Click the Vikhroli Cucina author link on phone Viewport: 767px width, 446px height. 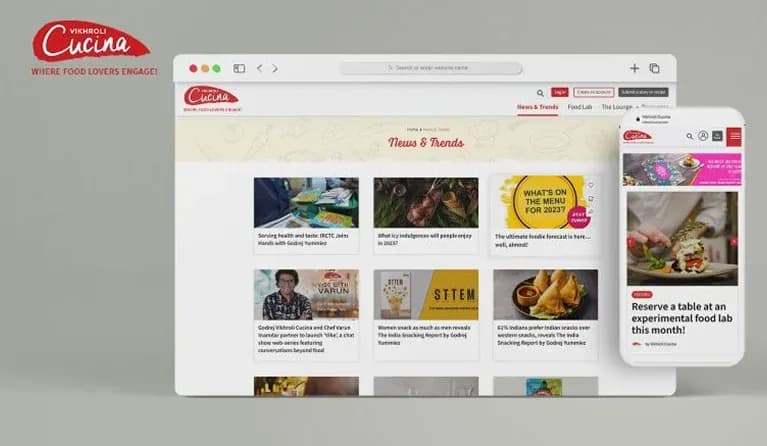point(660,344)
